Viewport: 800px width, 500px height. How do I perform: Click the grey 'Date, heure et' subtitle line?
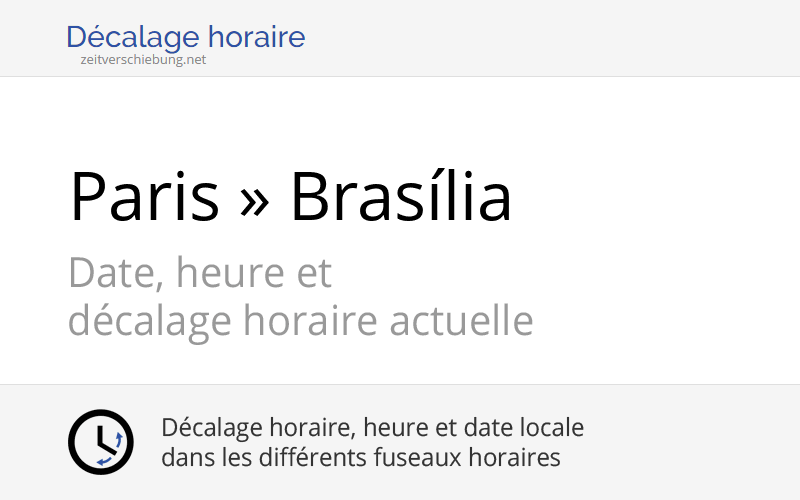pyautogui.click(x=200, y=272)
